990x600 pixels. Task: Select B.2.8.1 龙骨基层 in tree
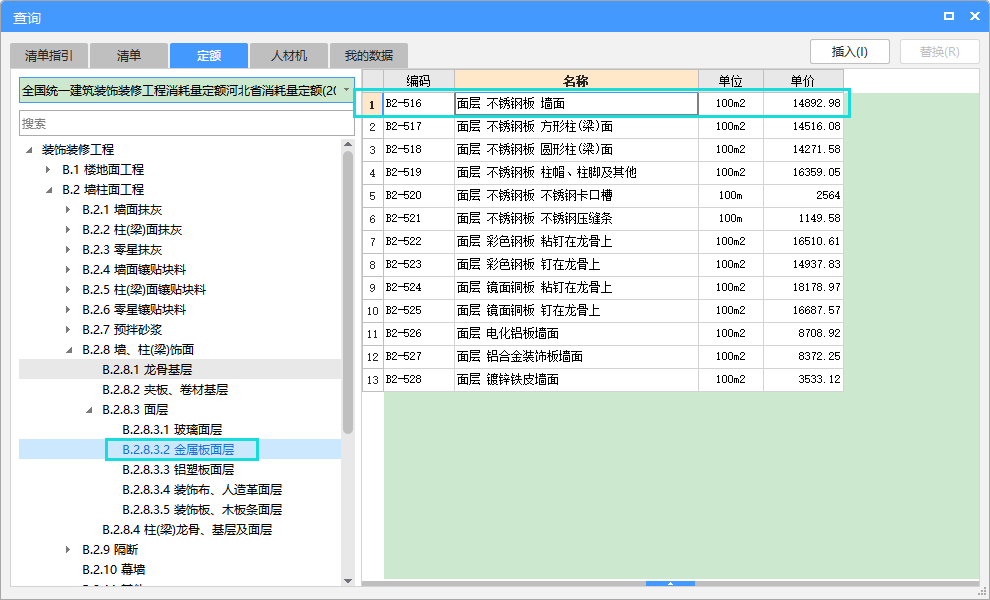(147, 369)
